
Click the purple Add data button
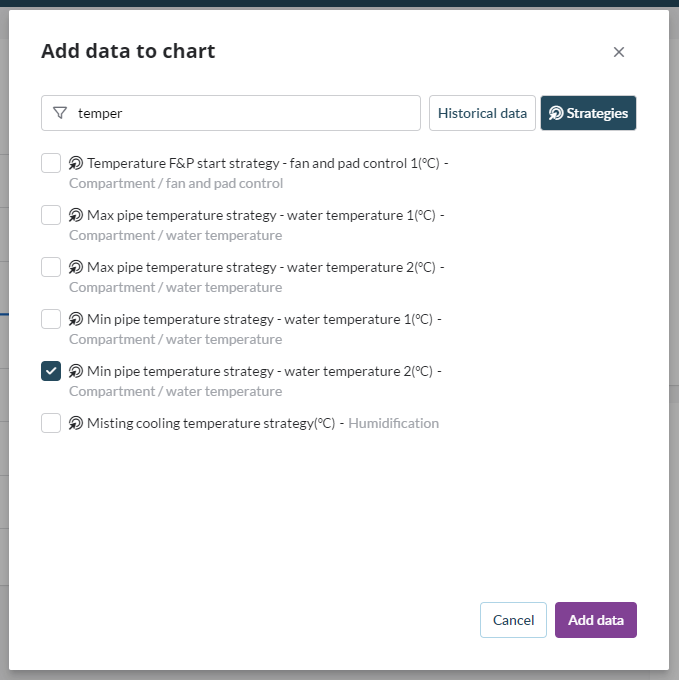595,620
